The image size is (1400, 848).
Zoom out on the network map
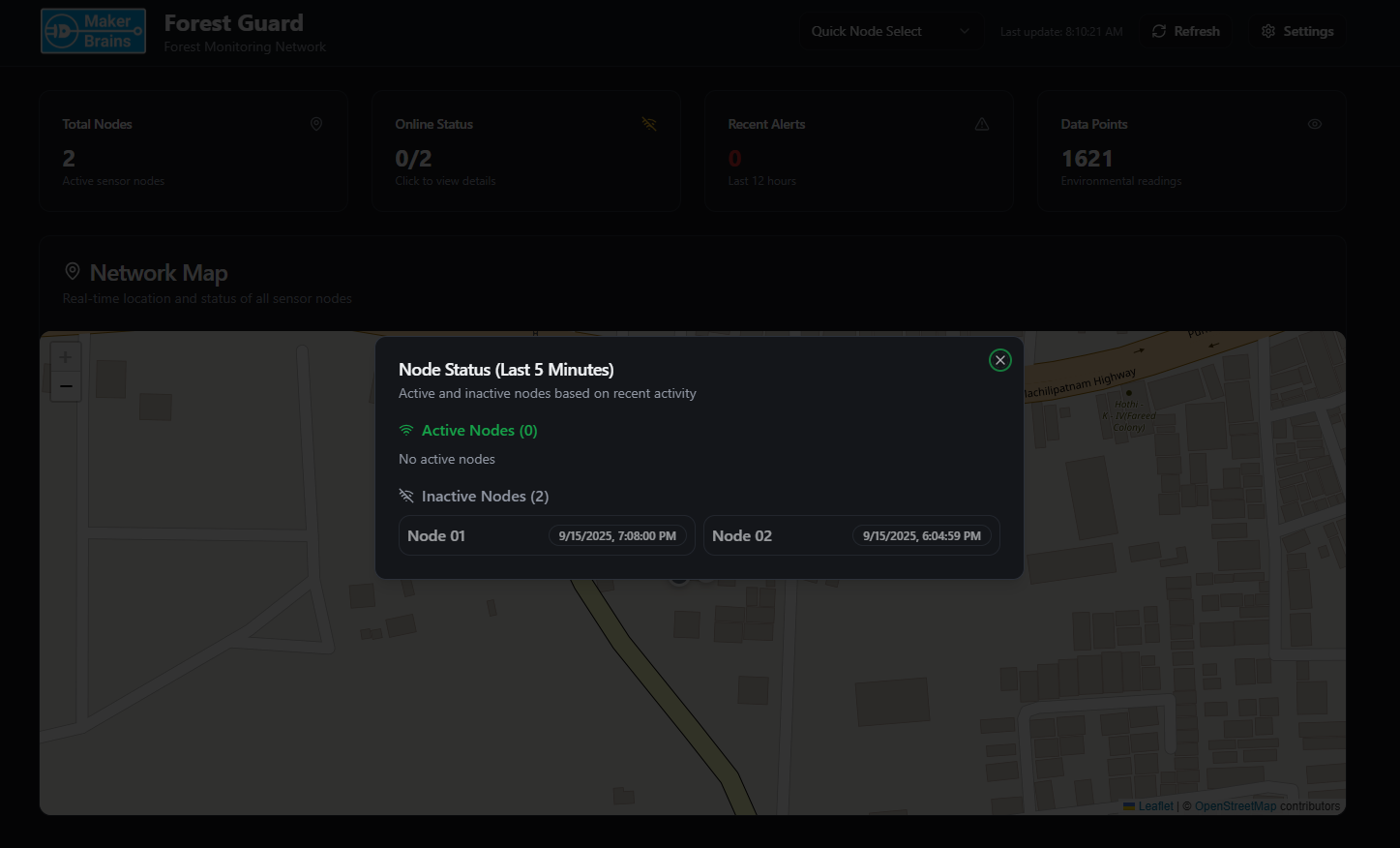point(65,386)
